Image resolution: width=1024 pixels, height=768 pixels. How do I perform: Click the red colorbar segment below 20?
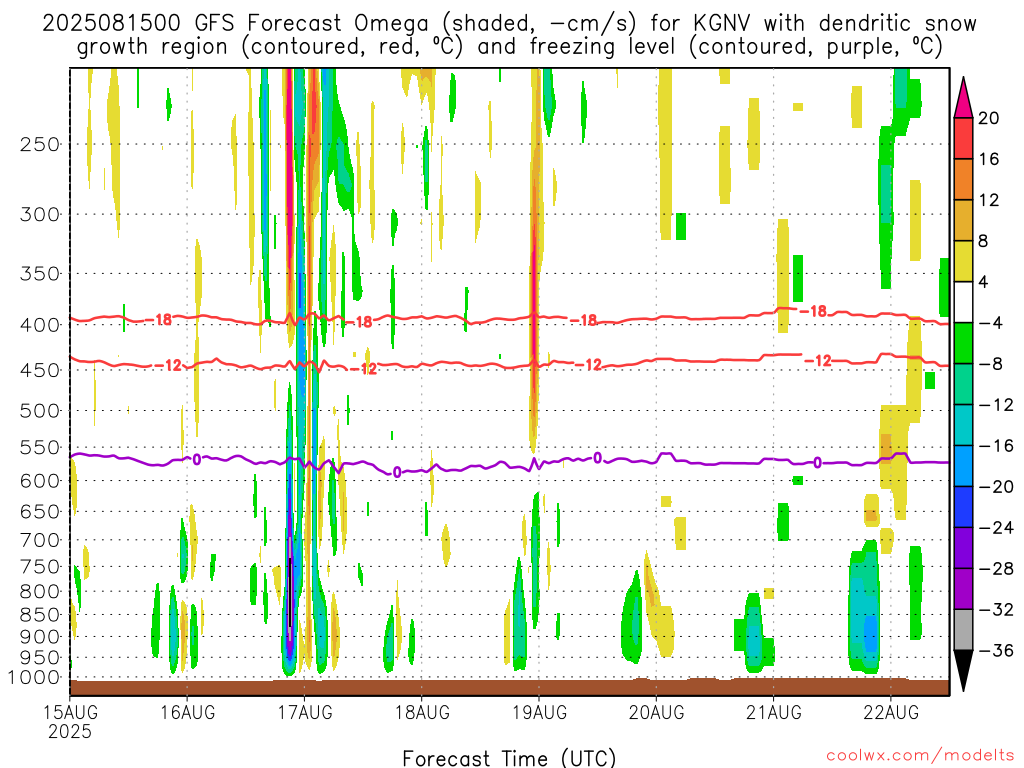point(963,138)
